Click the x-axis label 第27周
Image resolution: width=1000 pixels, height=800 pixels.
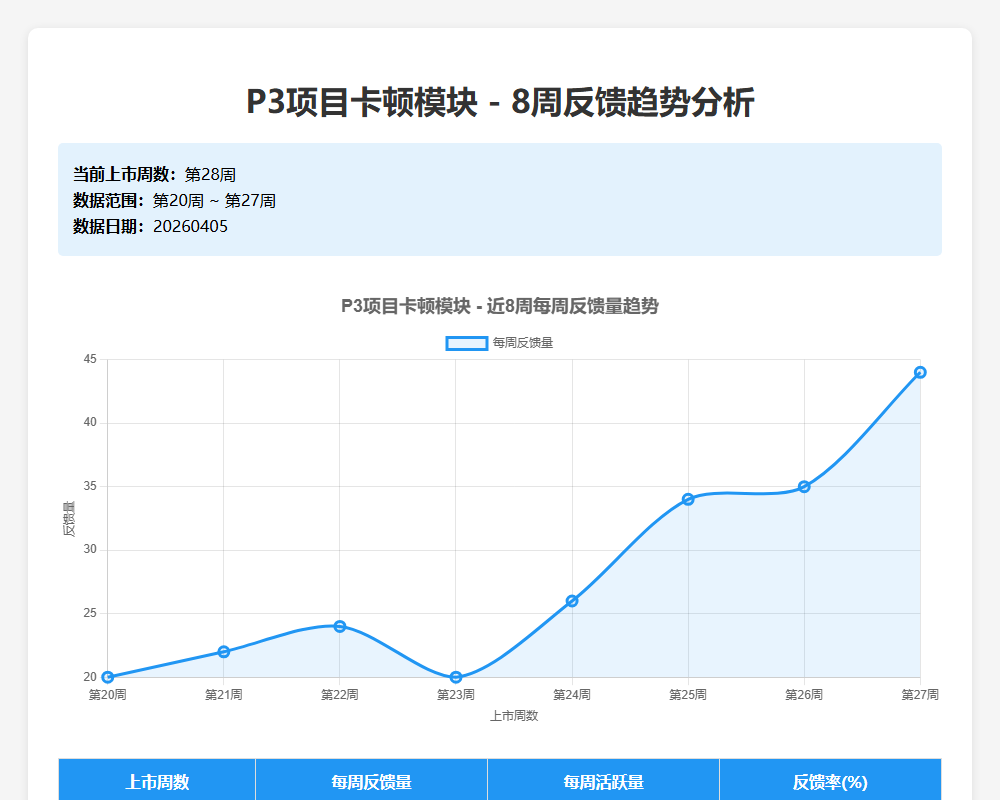[920, 695]
